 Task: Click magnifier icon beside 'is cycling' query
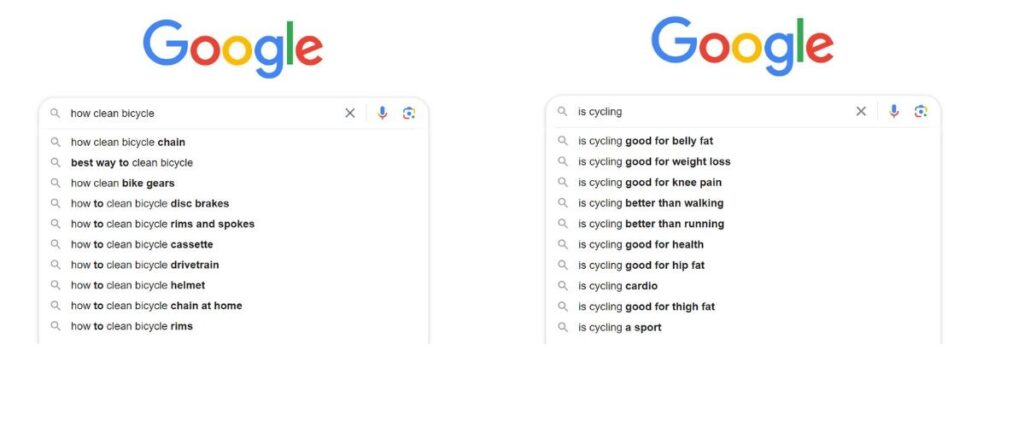click(x=563, y=111)
